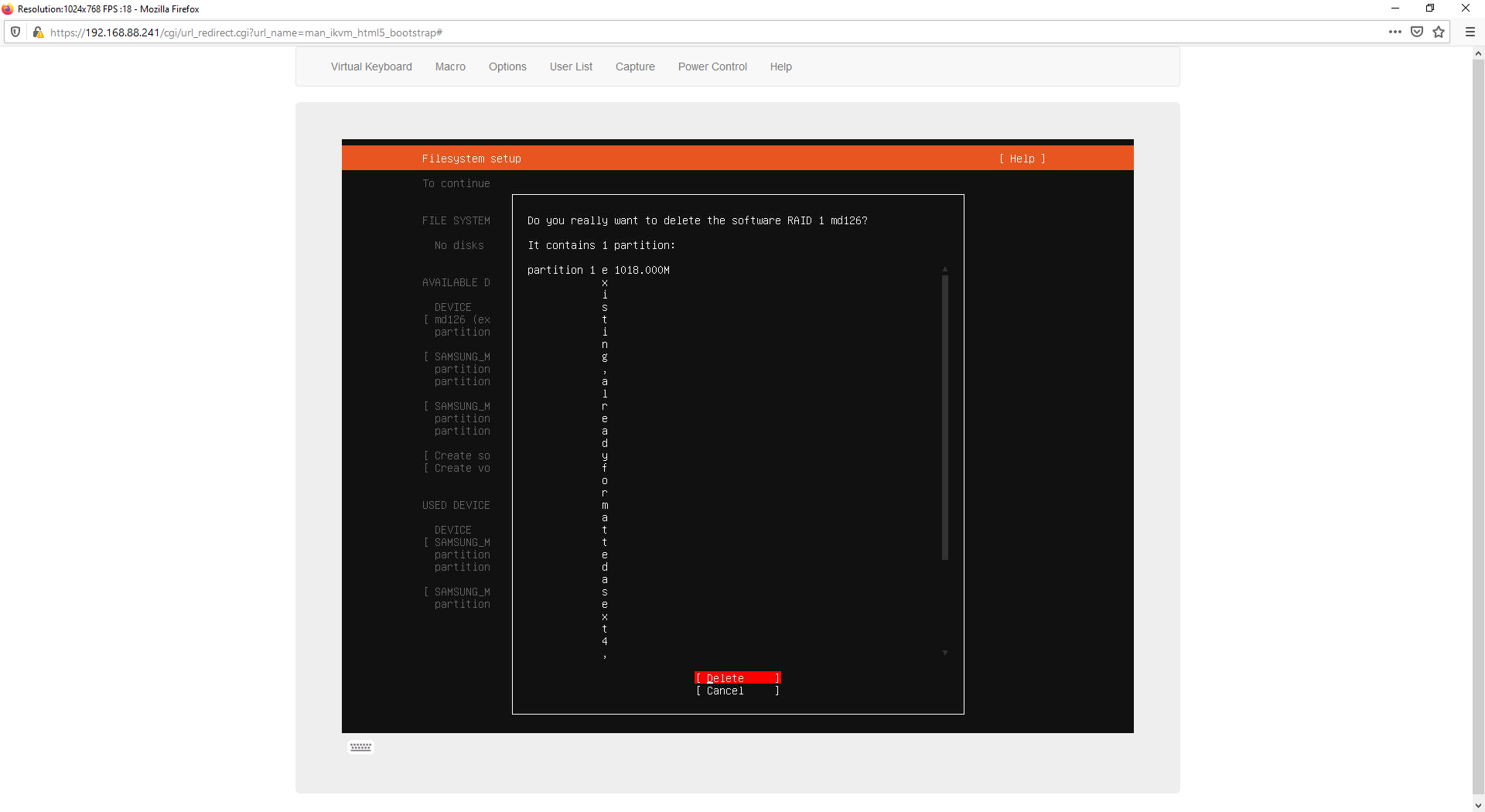
Task: Open page actions three-dot menu
Action: tap(1395, 32)
